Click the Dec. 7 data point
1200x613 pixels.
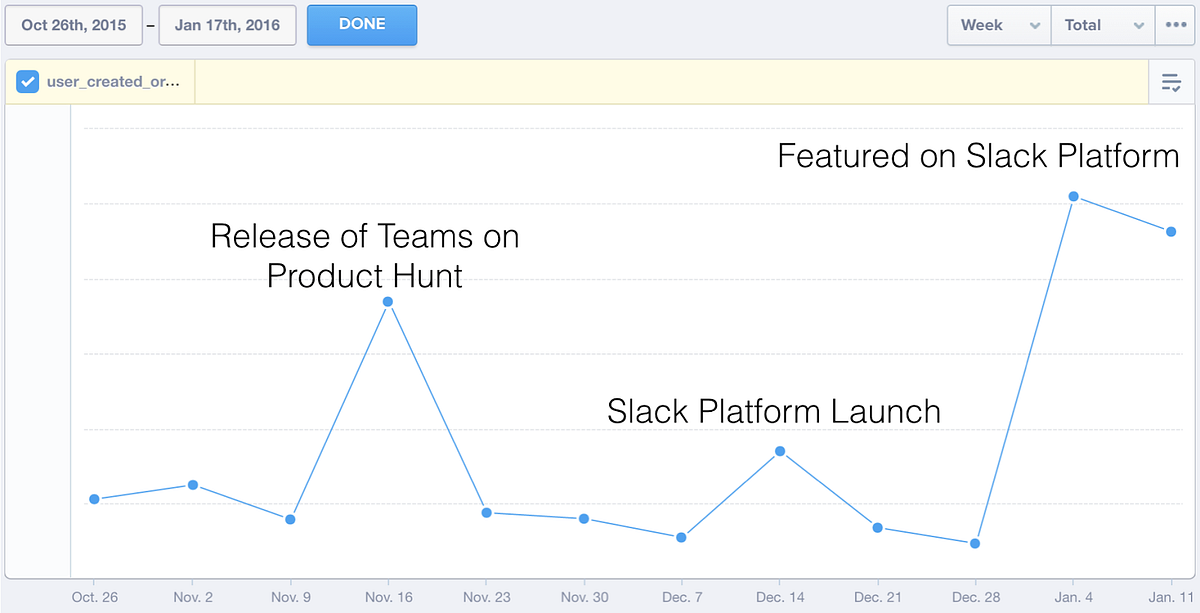click(x=681, y=537)
